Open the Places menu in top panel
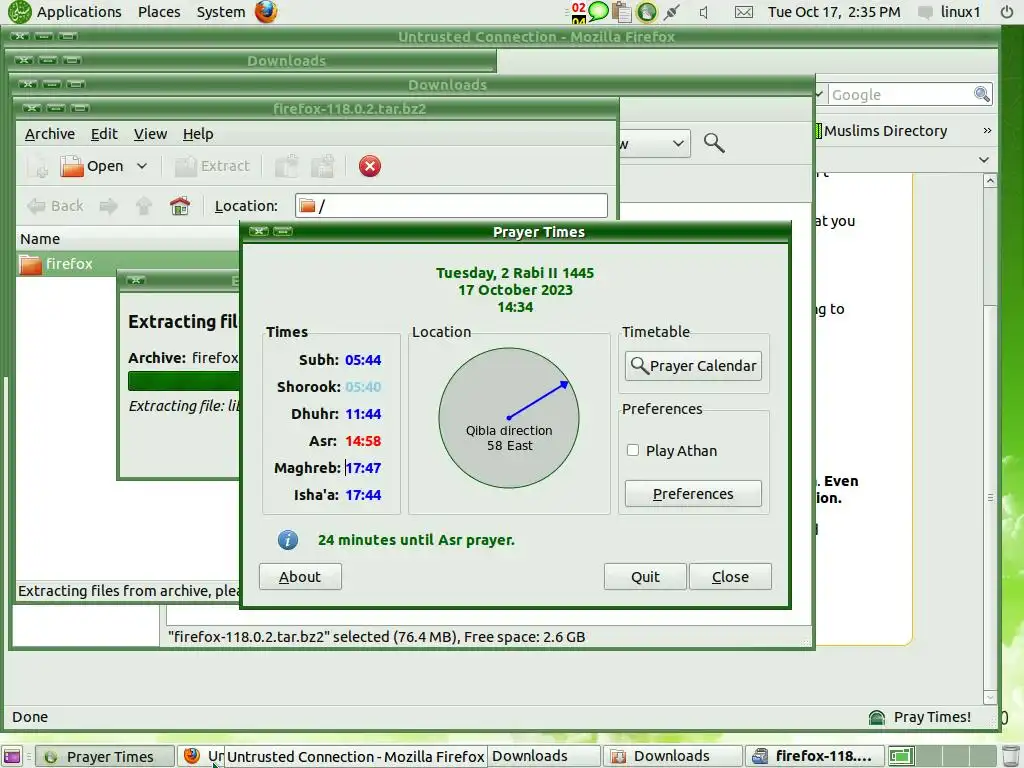This screenshot has width=1024, height=768. (159, 12)
